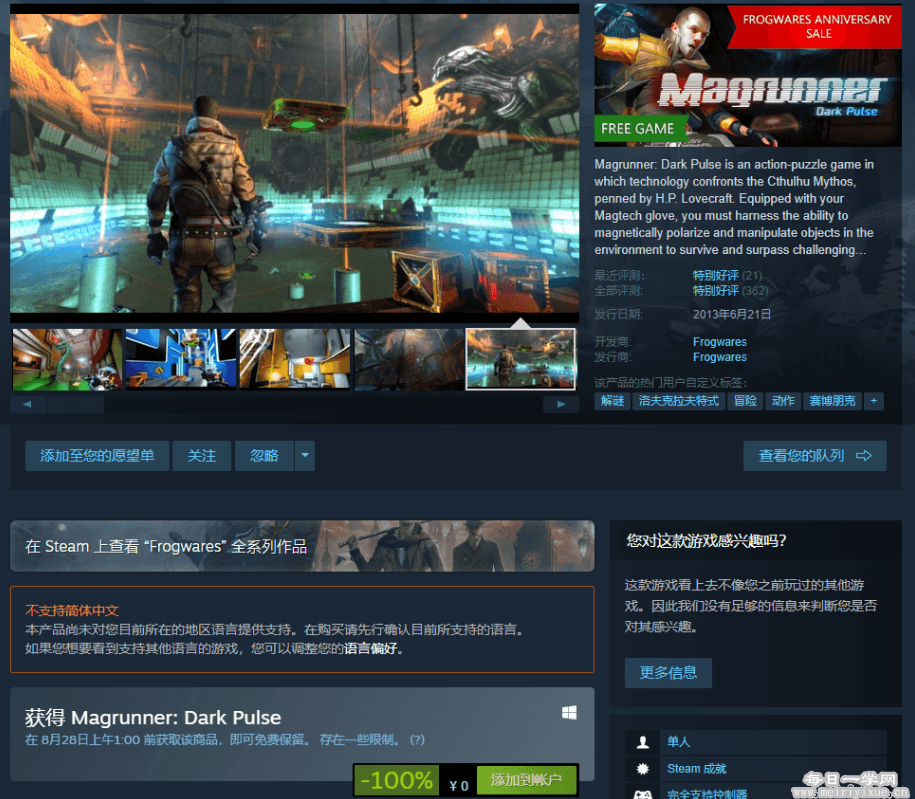The width and height of the screenshot is (915, 799).
Task: Click the -100% discount label
Action: (x=397, y=780)
